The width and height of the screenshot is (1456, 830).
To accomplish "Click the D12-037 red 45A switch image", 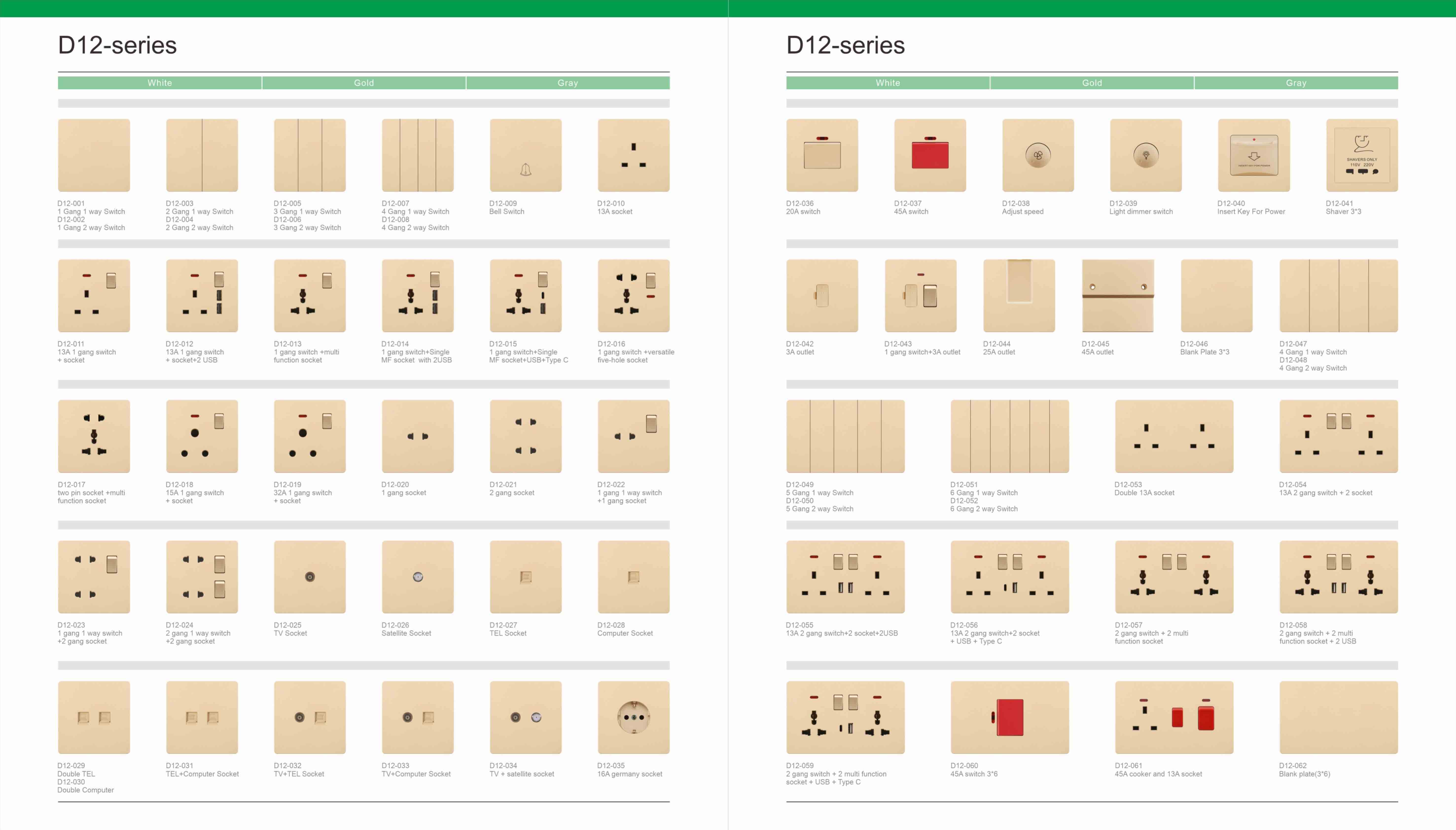I will click(x=930, y=155).
